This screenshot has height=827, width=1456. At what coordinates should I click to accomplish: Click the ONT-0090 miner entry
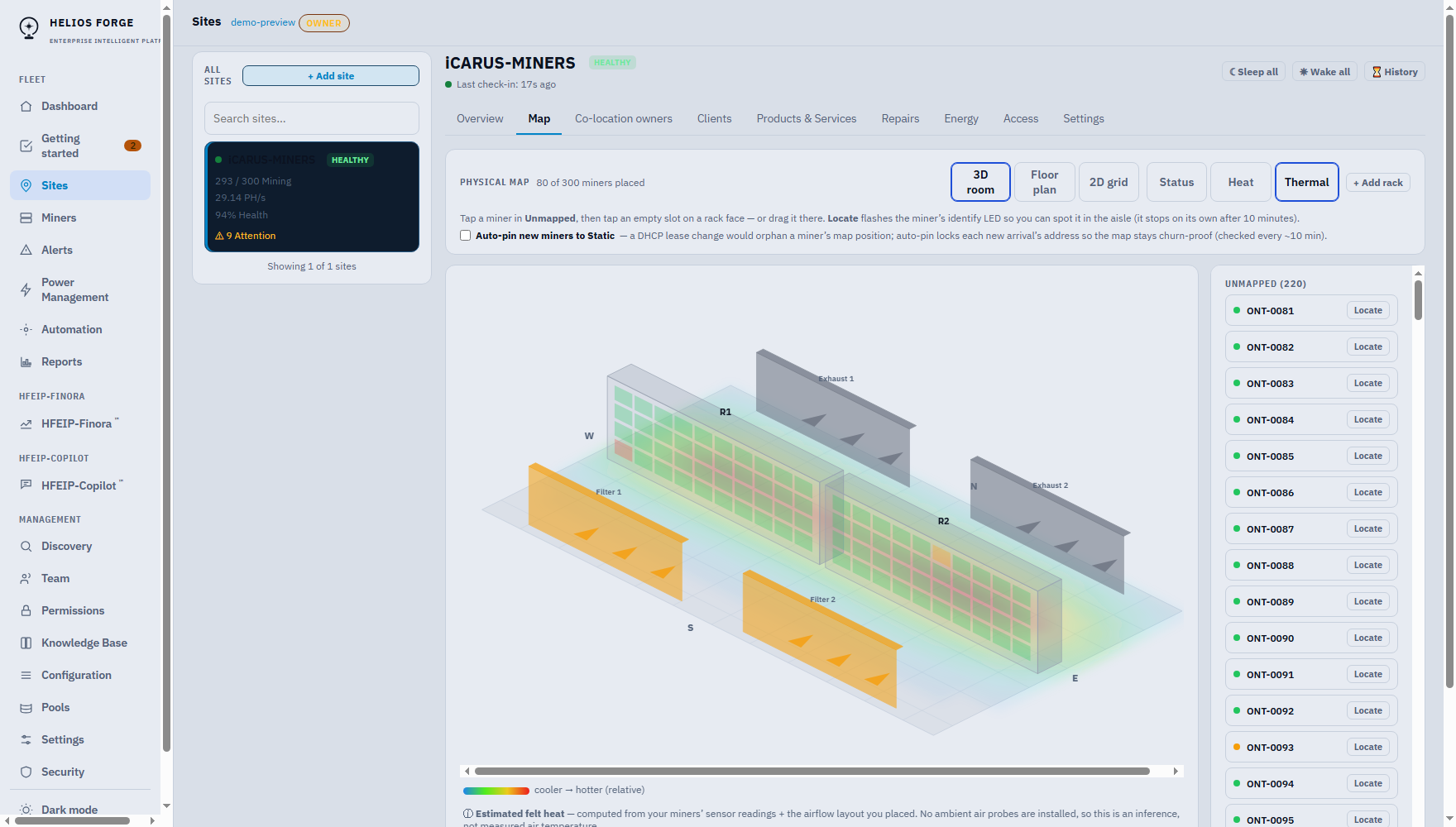click(x=1311, y=638)
